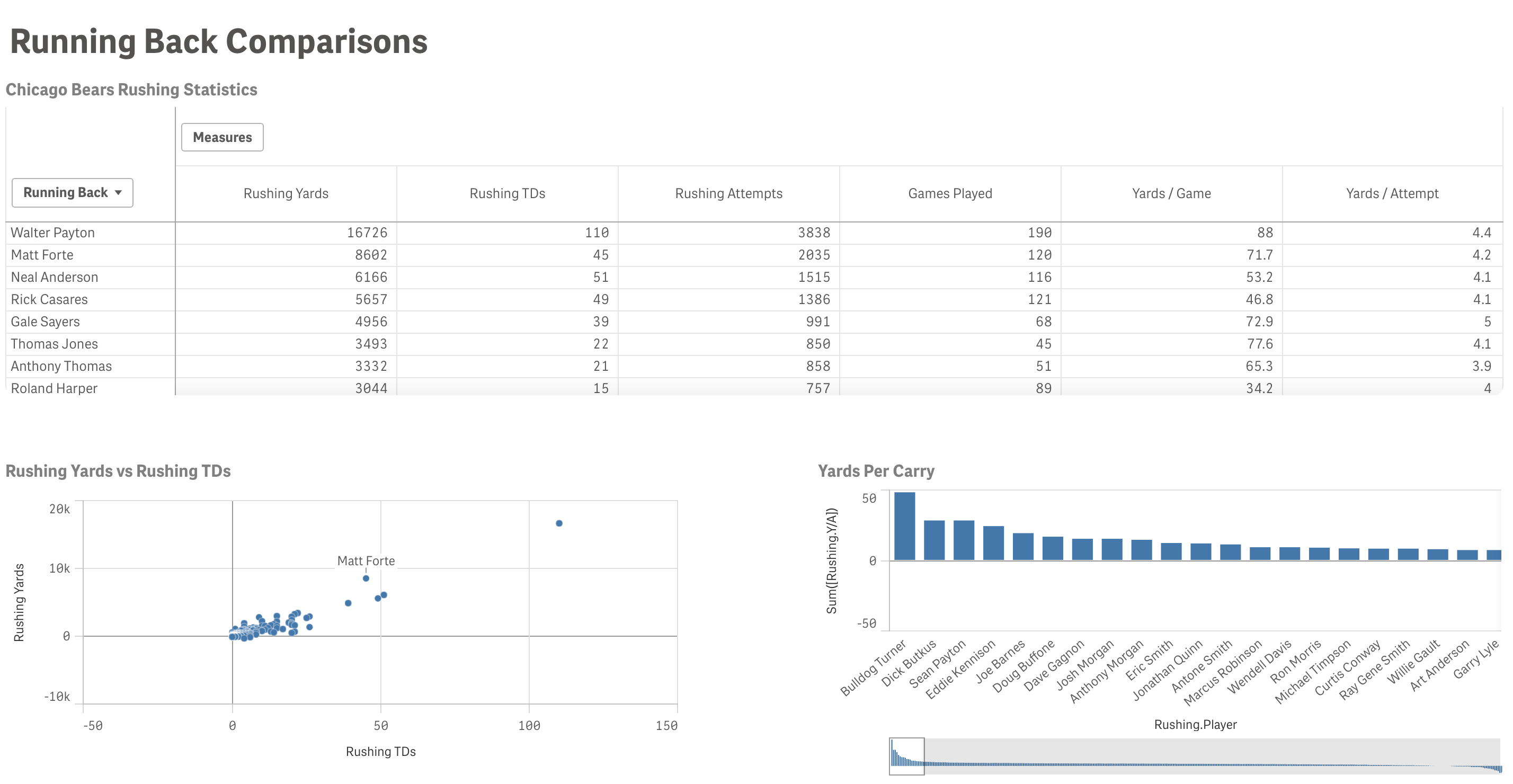Click the Rushing Yards vs Rushing TDs title
This screenshot has width=1513, height=784.
[118, 471]
